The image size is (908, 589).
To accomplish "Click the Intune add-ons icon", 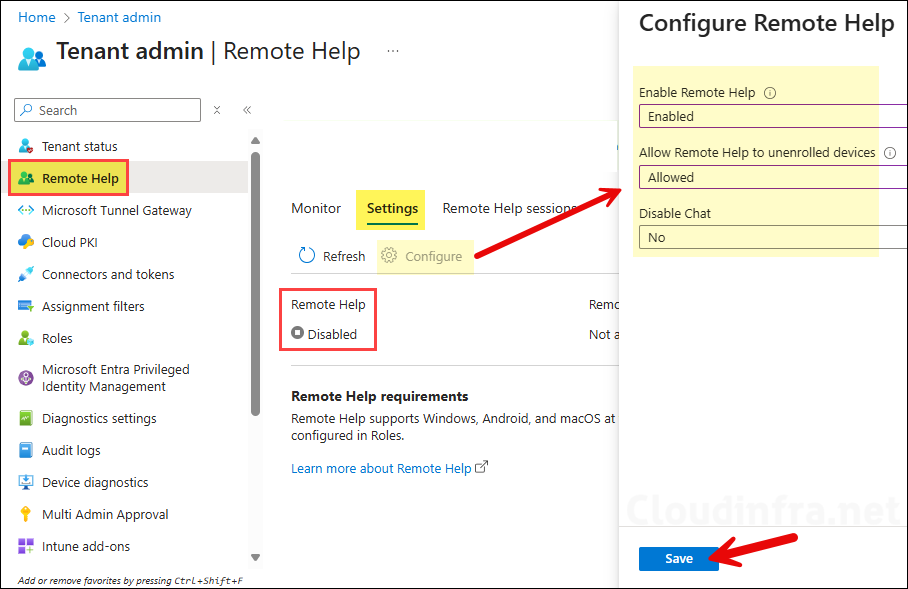I will (26, 546).
